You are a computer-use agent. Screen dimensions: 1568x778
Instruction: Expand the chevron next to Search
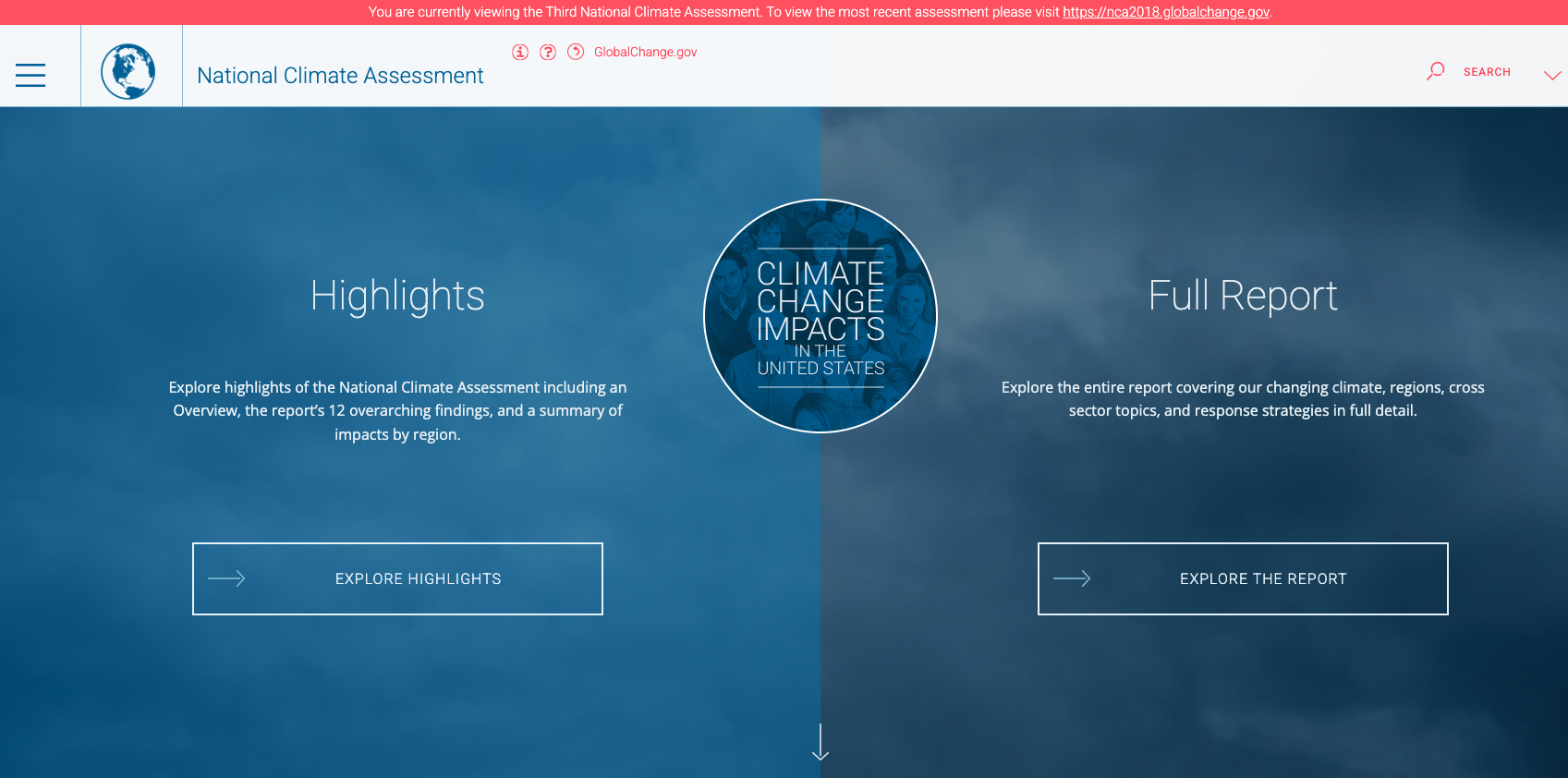1552,75
